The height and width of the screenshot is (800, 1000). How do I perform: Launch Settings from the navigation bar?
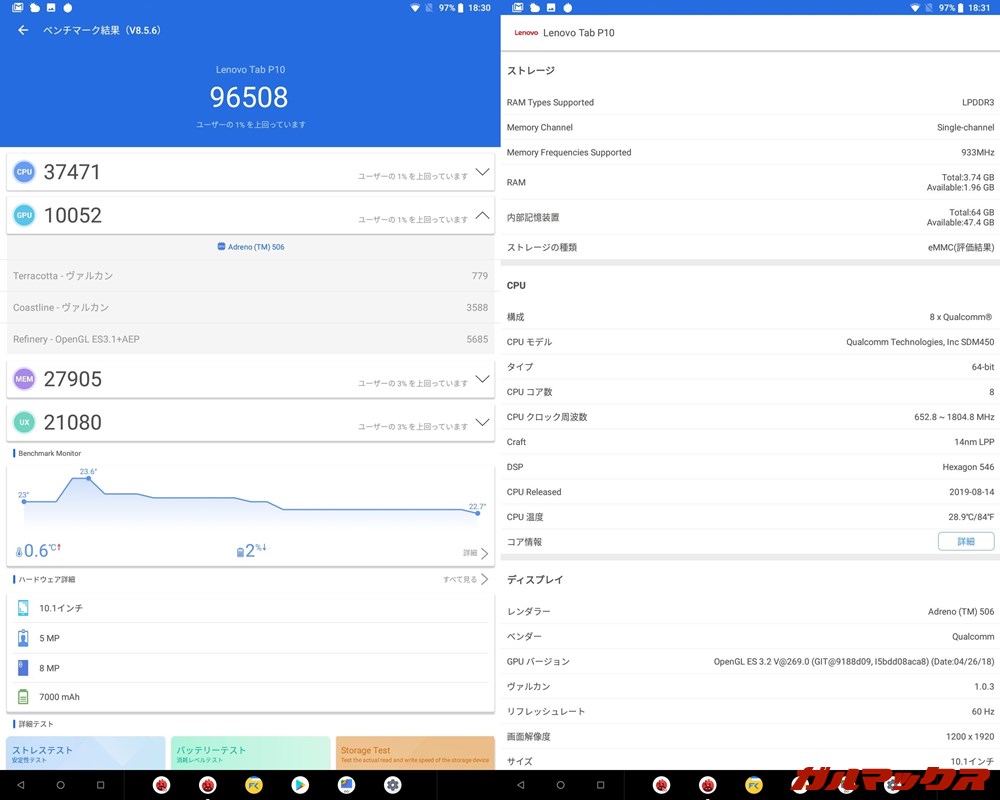click(390, 785)
